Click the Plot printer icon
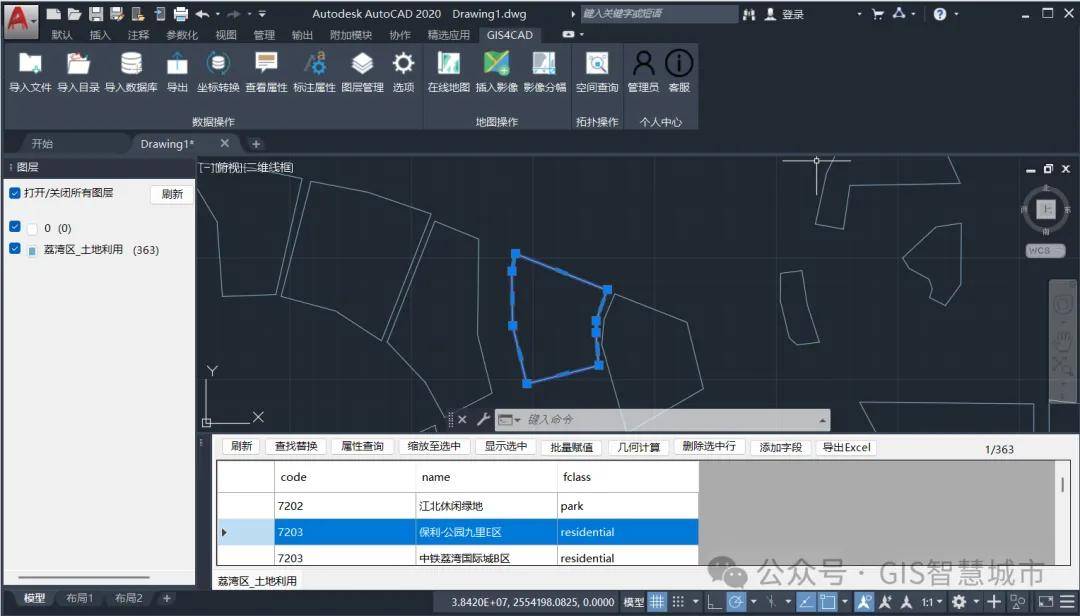 [180, 14]
